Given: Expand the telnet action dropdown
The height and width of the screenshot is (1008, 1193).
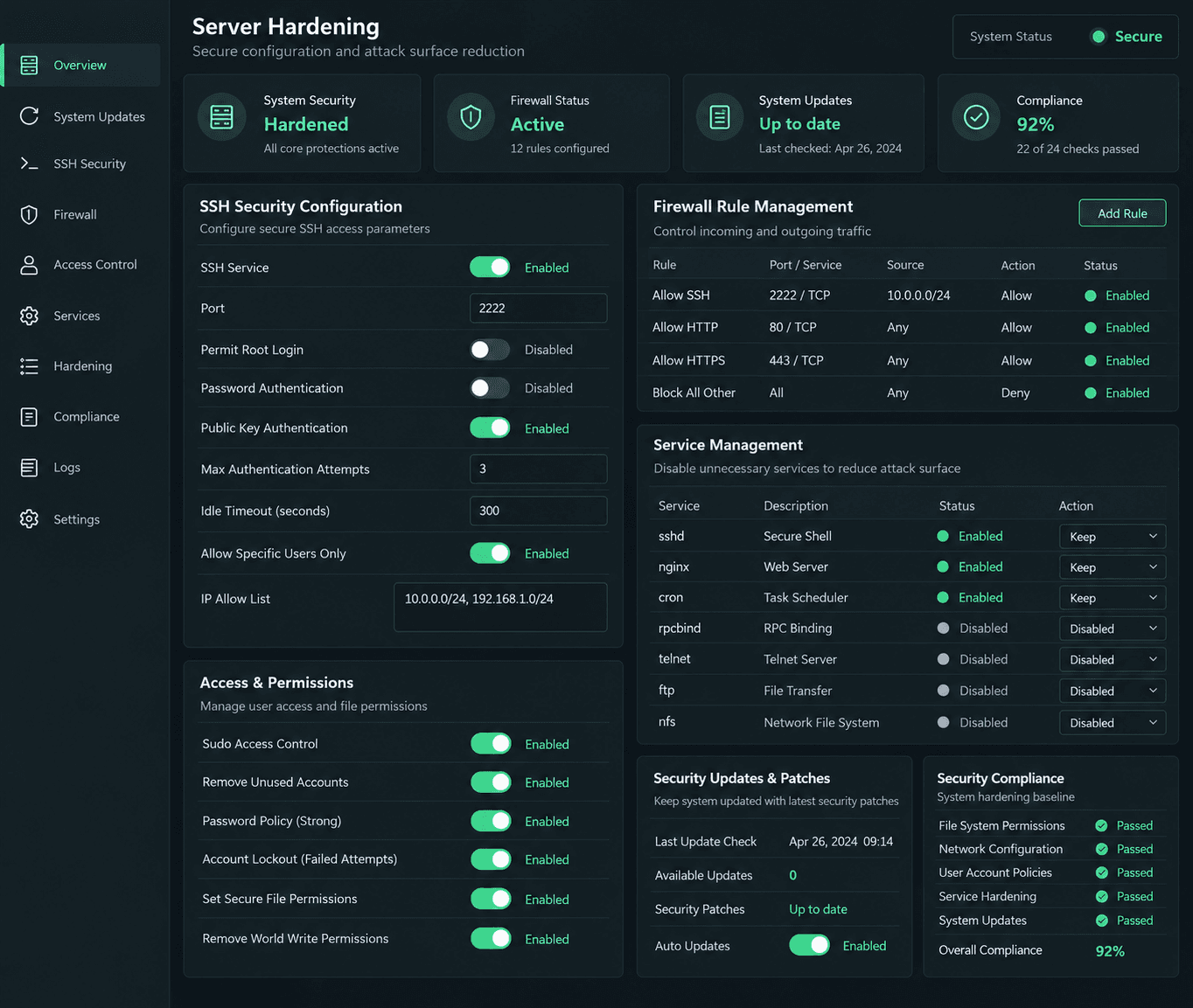Looking at the screenshot, I should tap(1113, 660).
